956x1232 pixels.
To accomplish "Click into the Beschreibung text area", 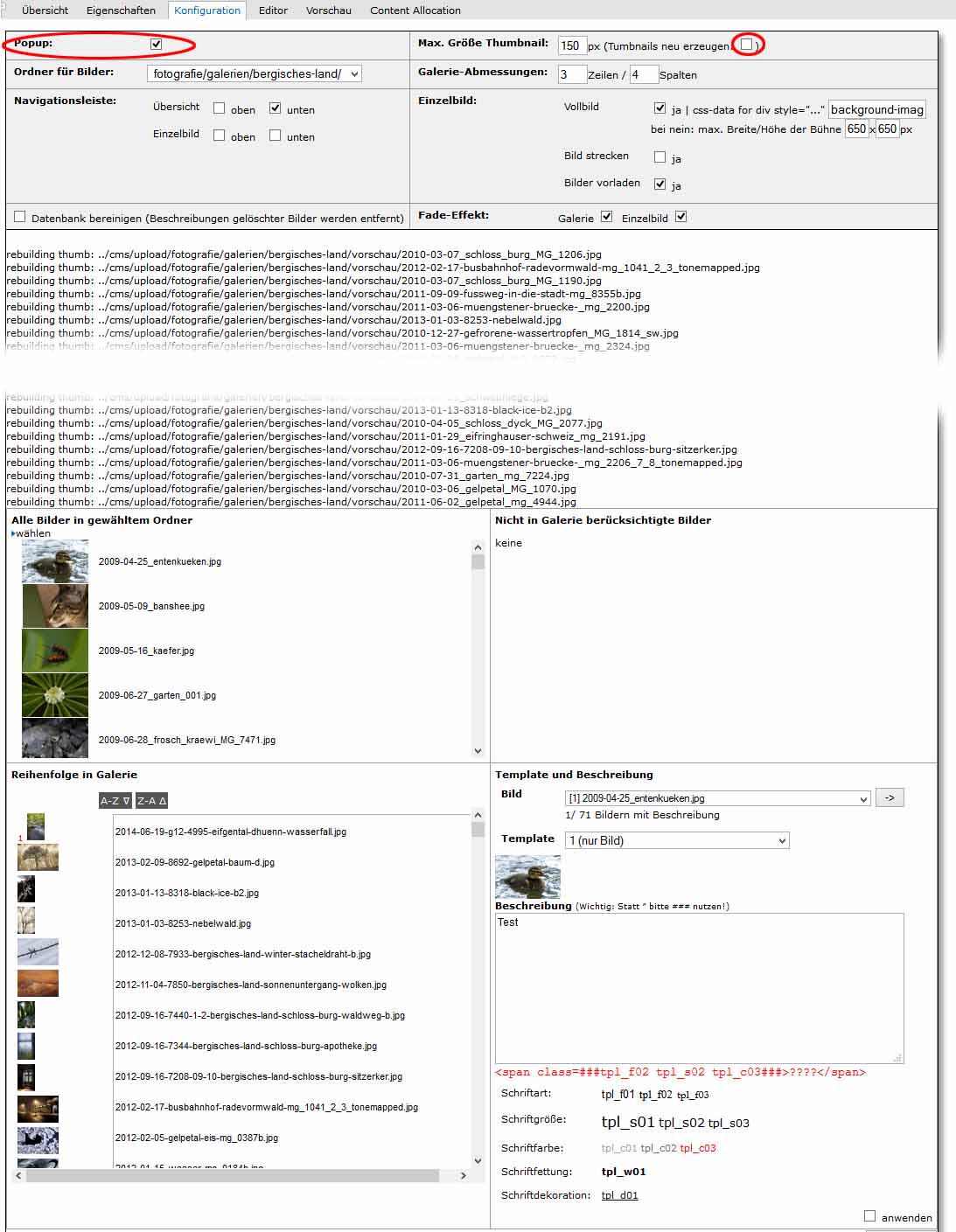I will (698, 988).
